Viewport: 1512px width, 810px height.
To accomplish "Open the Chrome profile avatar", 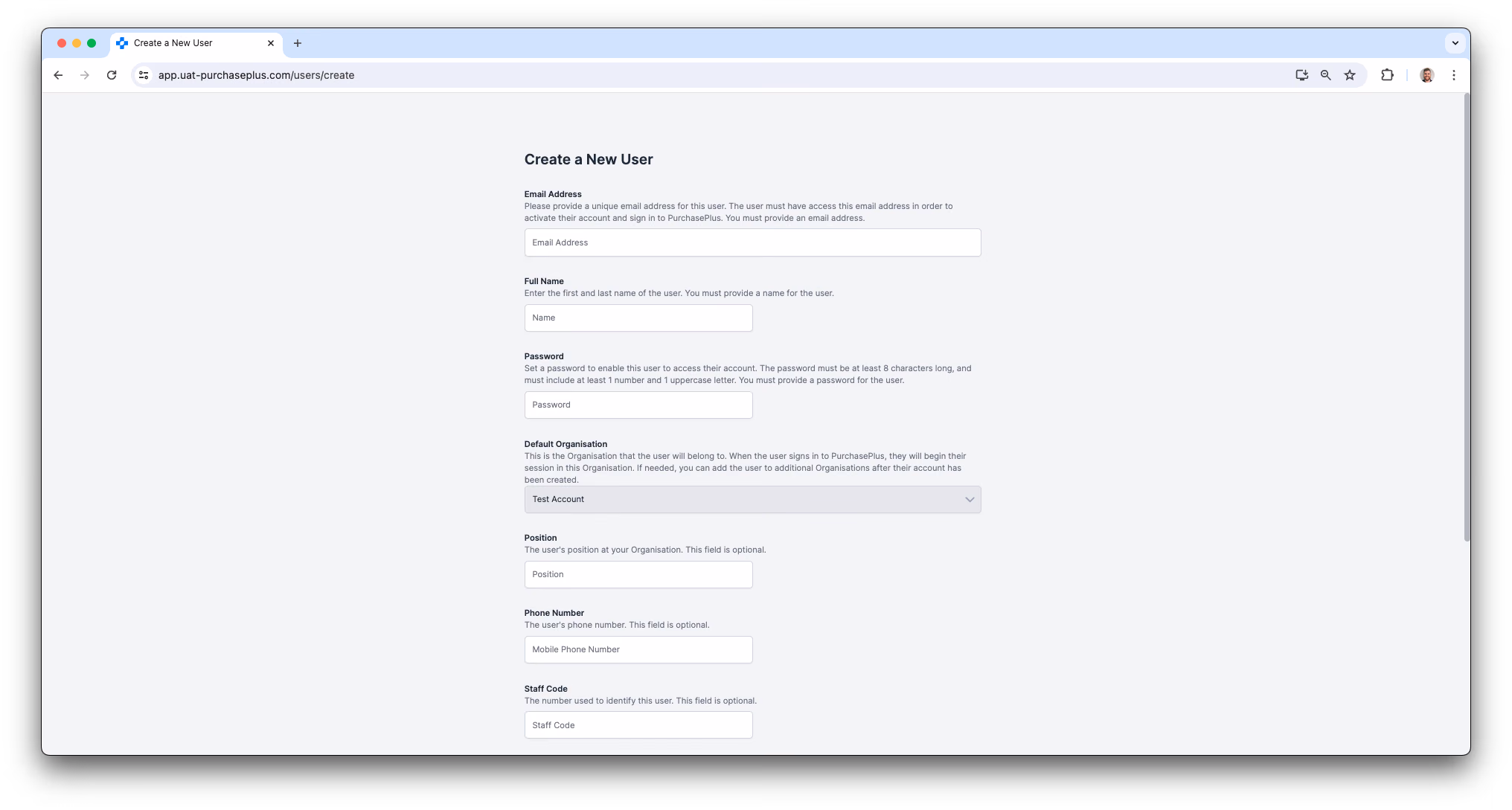I will coord(1426,75).
